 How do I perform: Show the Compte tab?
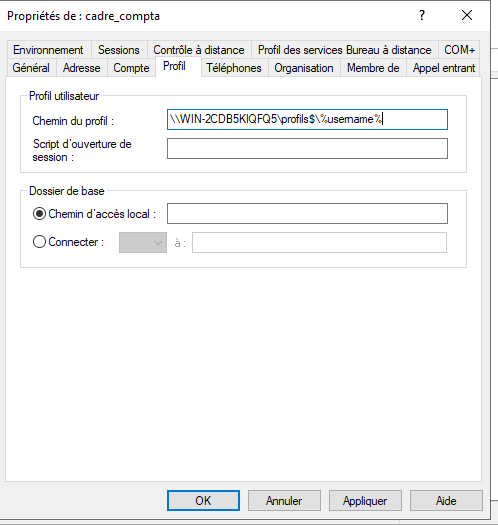pos(131,68)
